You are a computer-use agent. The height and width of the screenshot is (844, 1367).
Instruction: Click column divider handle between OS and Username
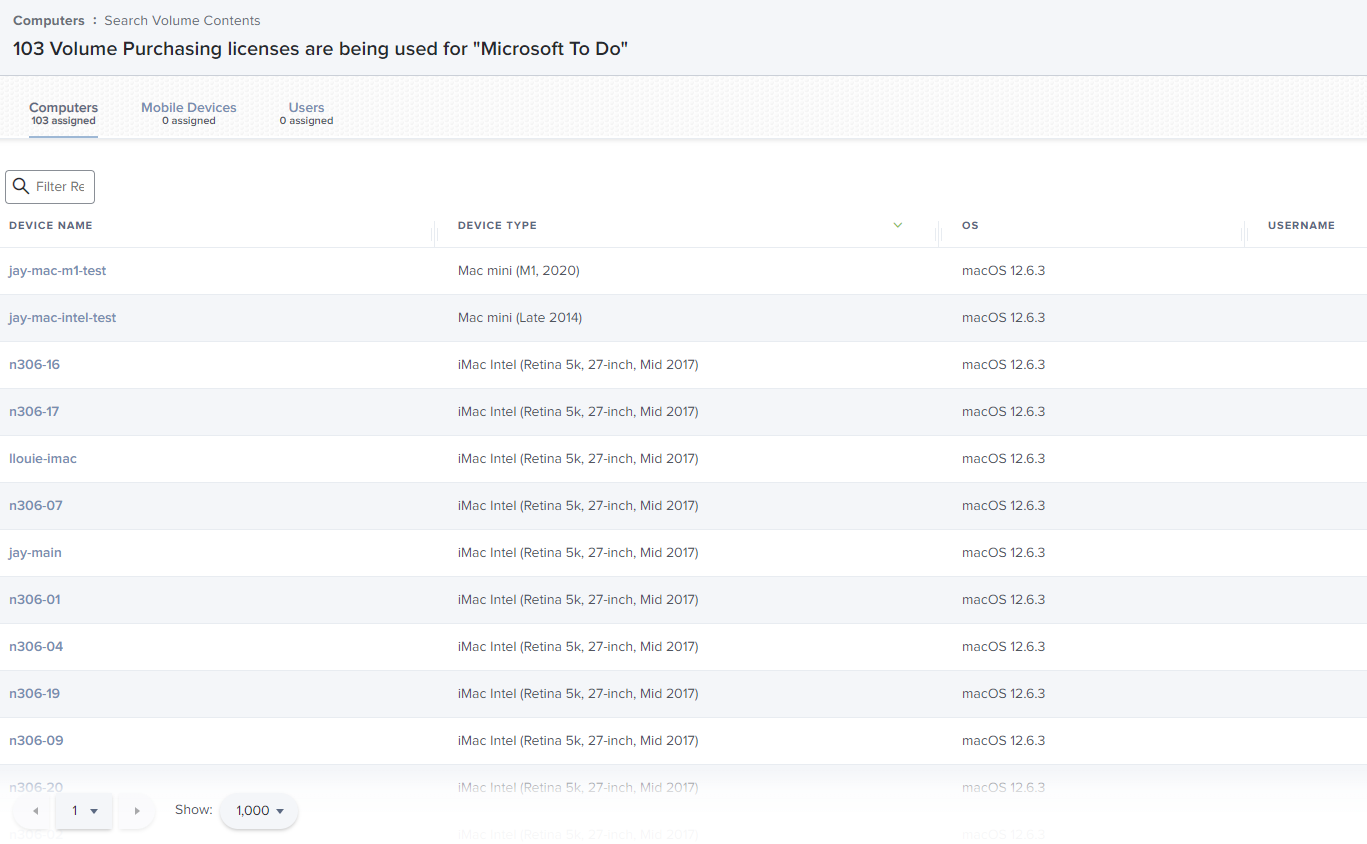point(1245,234)
